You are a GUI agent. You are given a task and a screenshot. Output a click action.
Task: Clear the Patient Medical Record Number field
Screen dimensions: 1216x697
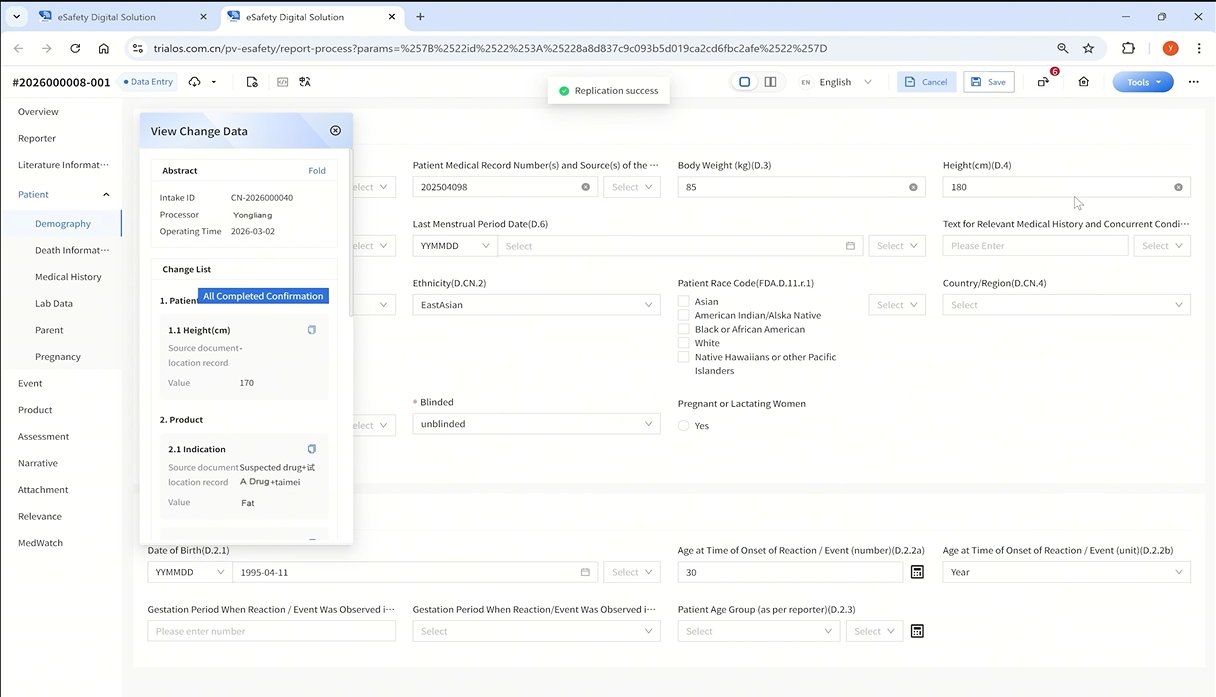(x=585, y=187)
